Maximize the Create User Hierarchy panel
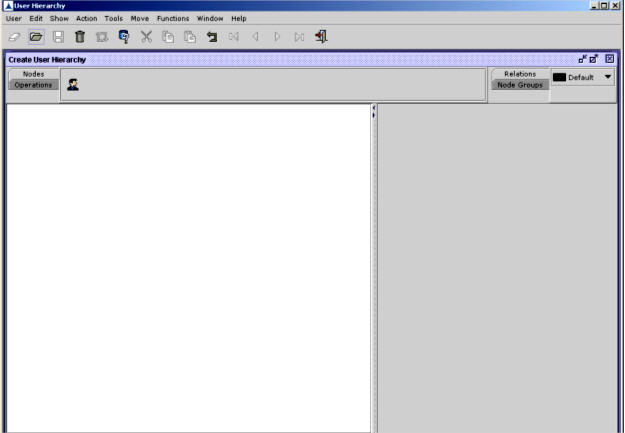 [x=595, y=60]
